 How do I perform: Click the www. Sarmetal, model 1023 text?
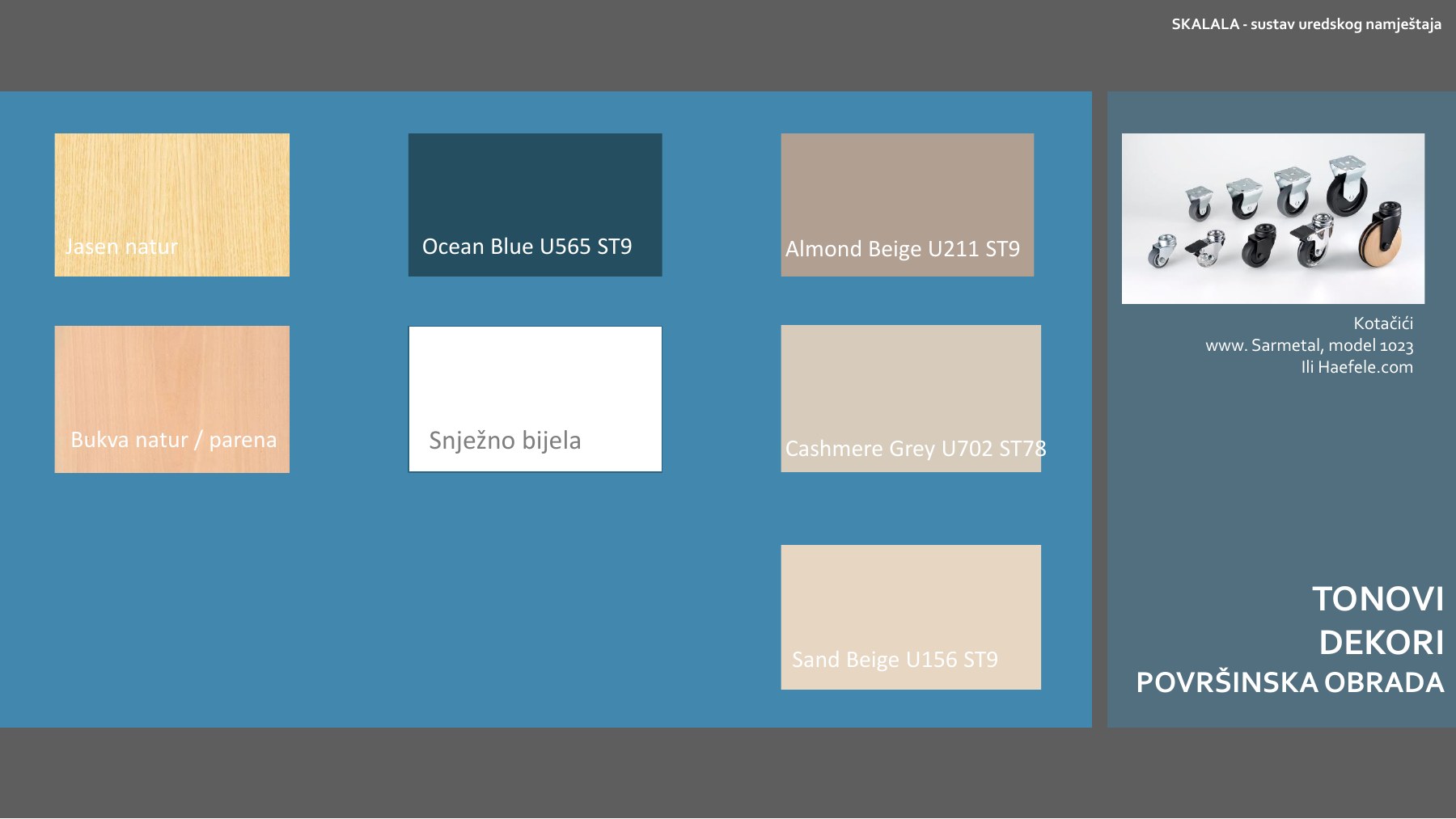(x=1309, y=345)
